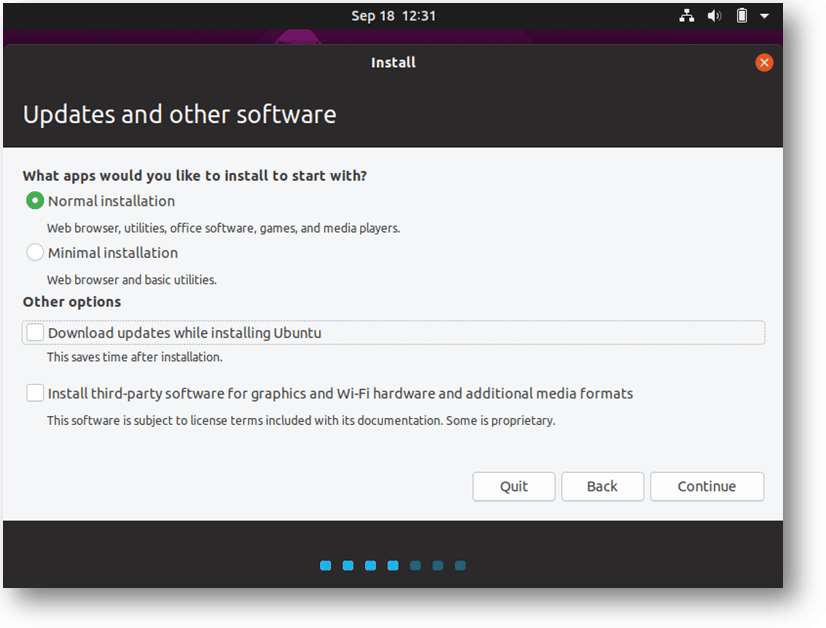Screen dimensions: 826x628
Task: Click the Quit button
Action: click(514, 486)
